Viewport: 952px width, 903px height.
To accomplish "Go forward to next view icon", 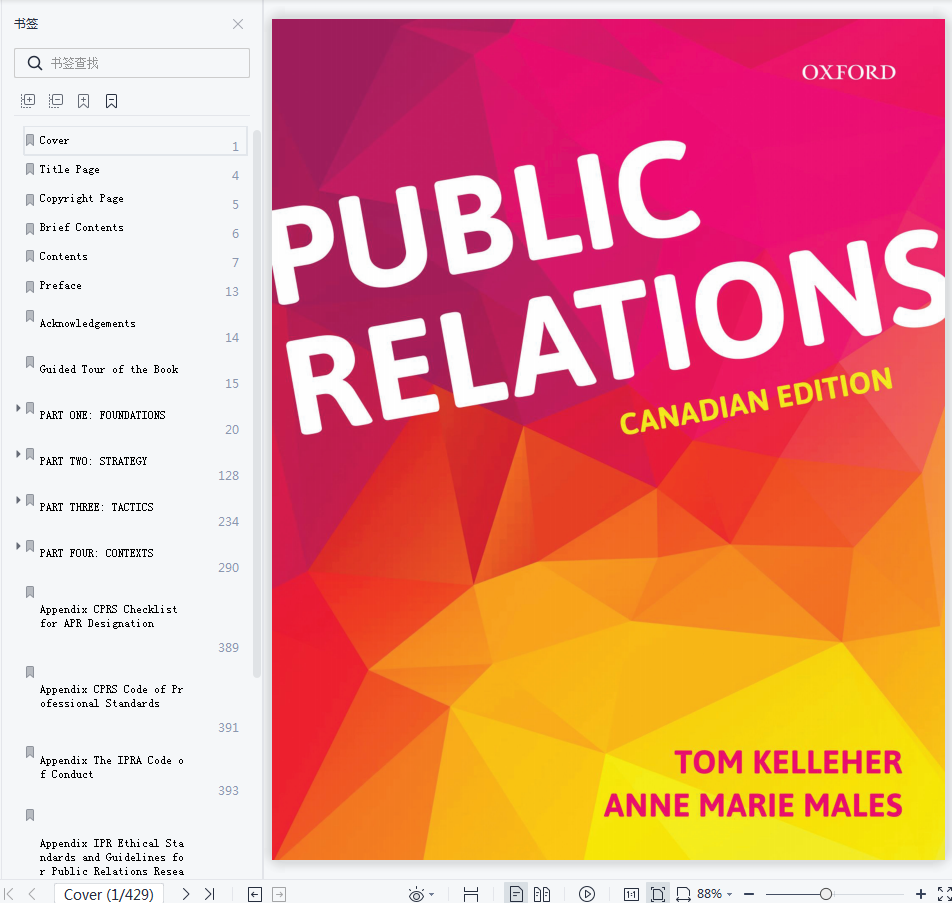I will [x=279, y=894].
